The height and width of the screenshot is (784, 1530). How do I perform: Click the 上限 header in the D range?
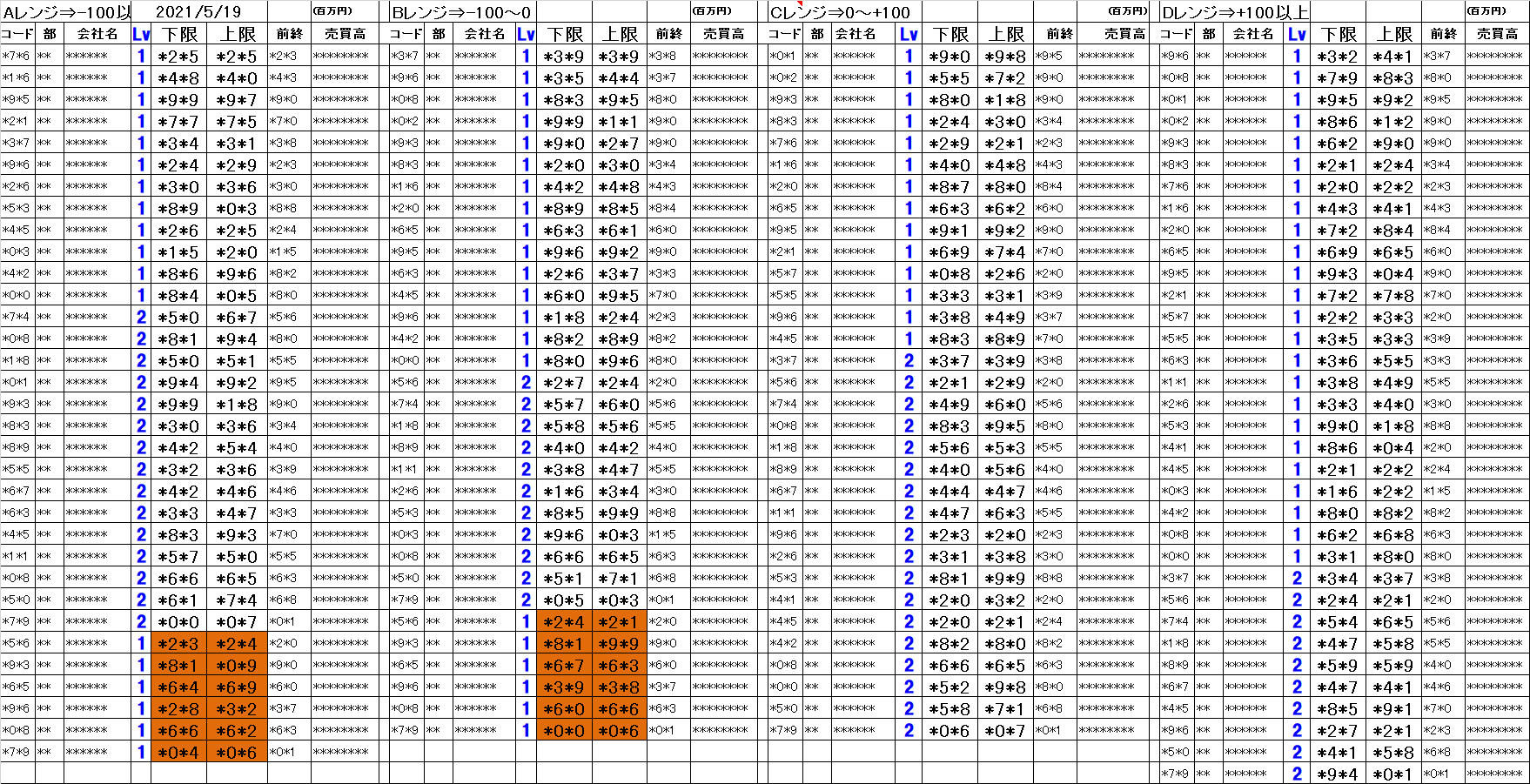1394,34
